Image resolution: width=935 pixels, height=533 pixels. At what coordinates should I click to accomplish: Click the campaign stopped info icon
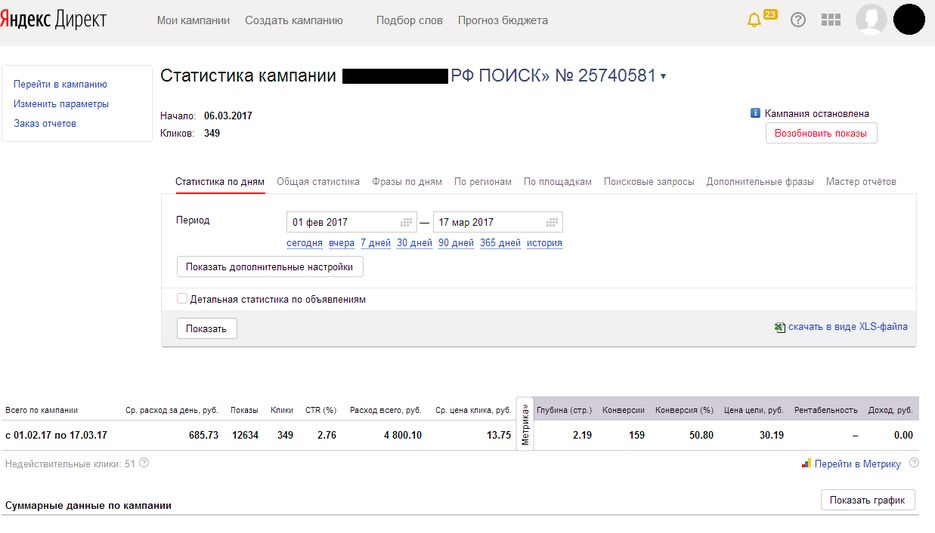point(755,113)
